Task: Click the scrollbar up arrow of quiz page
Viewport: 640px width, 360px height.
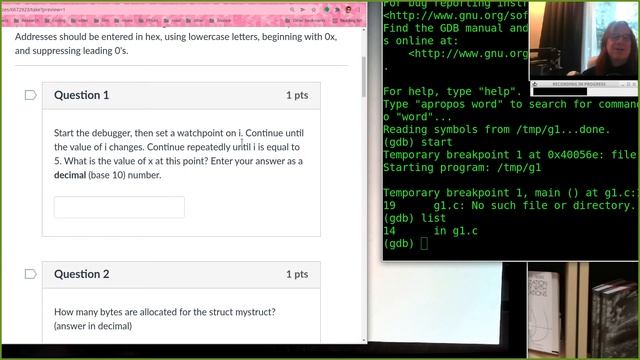Action: 364,30
